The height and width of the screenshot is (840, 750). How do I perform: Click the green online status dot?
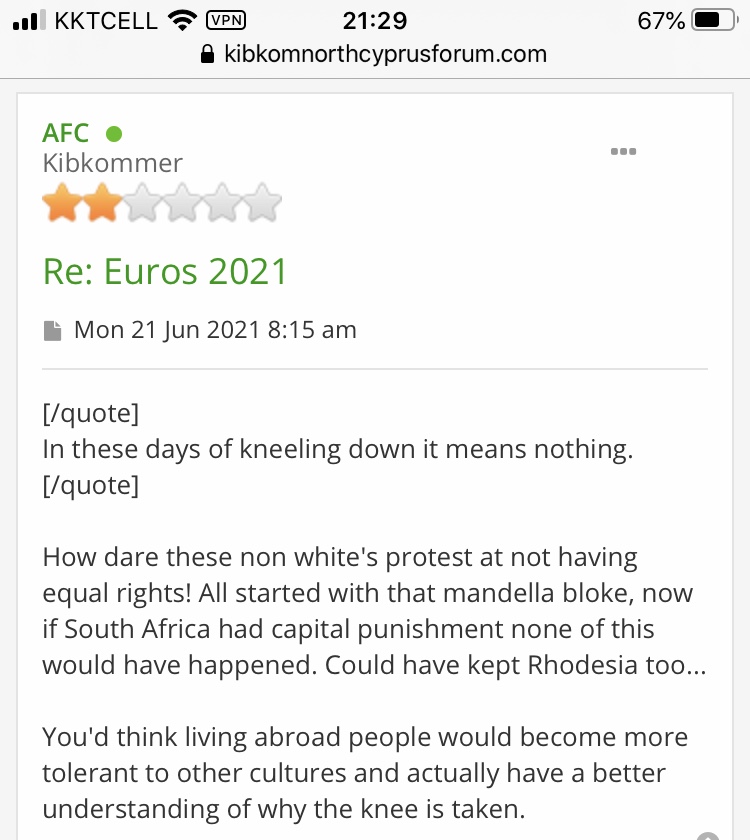pyautogui.click(x=113, y=133)
